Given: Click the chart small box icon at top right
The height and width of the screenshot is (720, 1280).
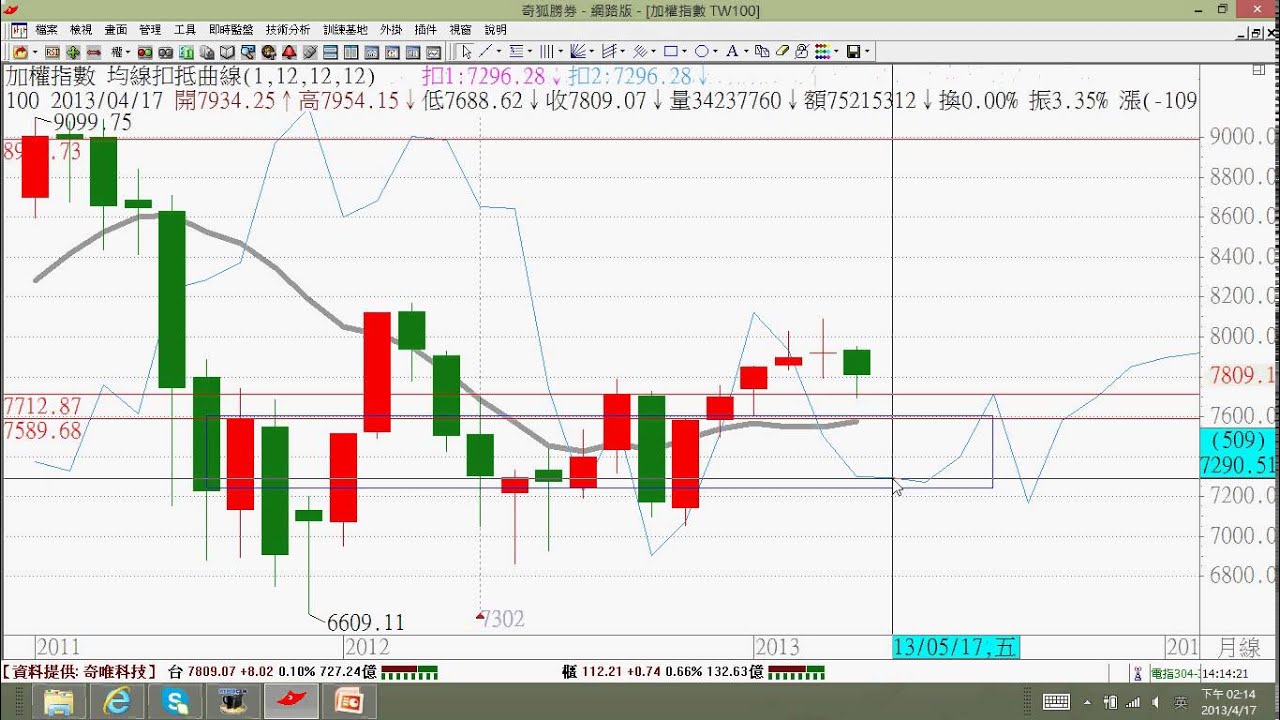Looking at the screenshot, I should [x=1258, y=70].
